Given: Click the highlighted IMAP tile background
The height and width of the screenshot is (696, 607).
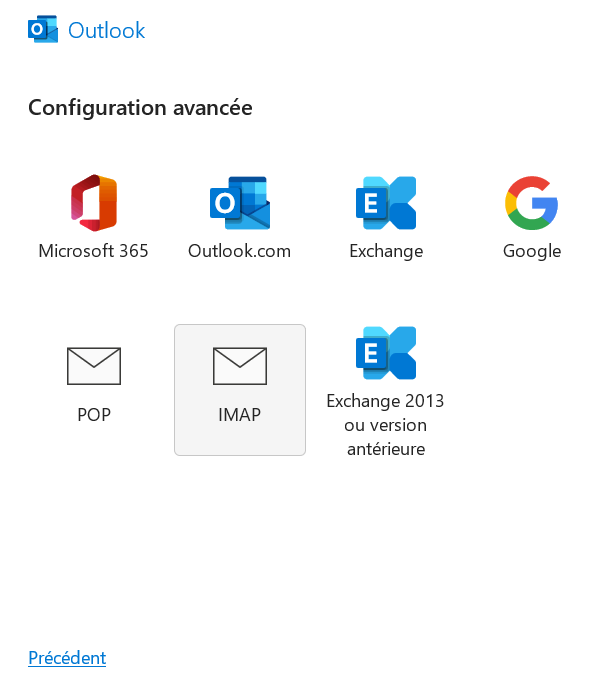Looking at the screenshot, I should pyautogui.click(x=240, y=390).
